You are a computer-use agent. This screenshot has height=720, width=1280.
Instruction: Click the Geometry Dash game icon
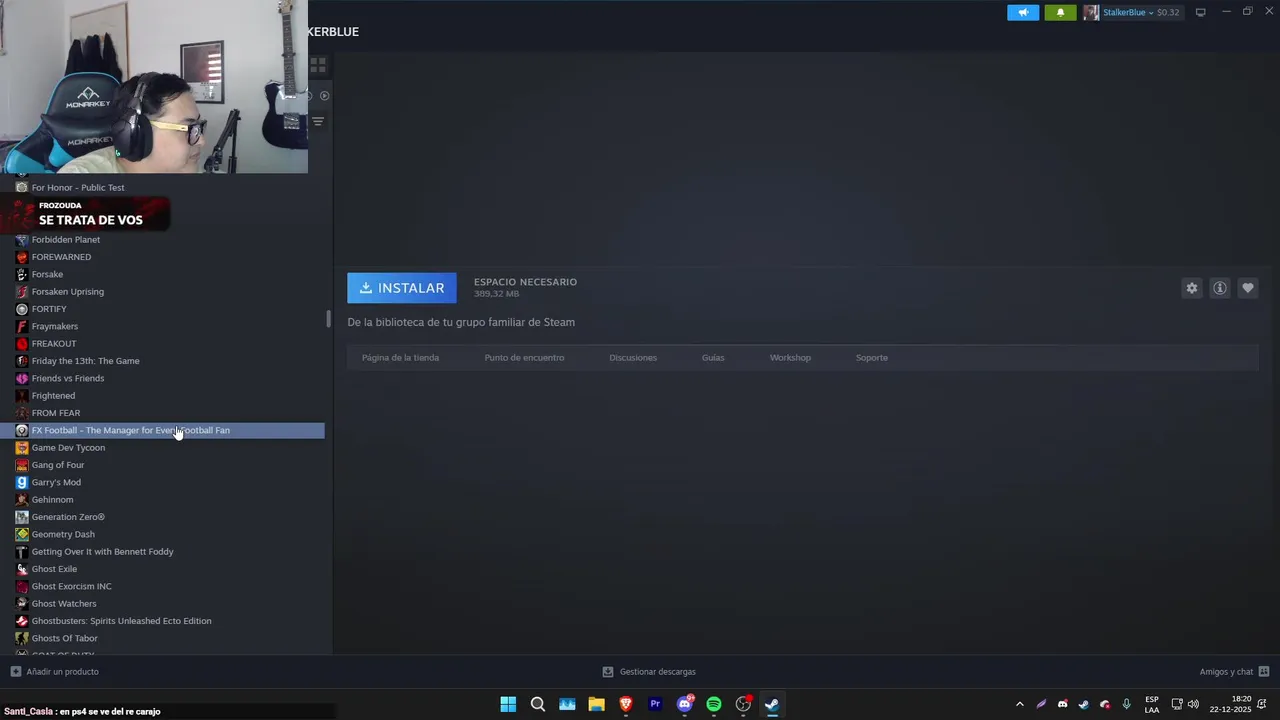[x=22, y=534]
